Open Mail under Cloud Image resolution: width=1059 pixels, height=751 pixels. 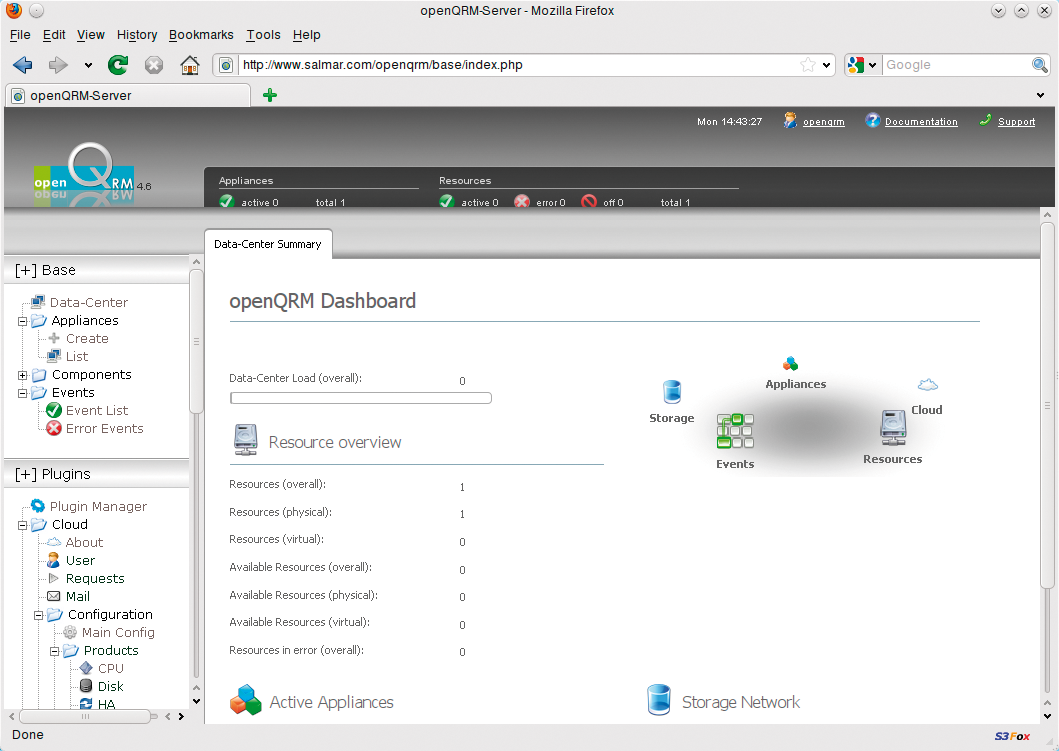(x=78, y=596)
